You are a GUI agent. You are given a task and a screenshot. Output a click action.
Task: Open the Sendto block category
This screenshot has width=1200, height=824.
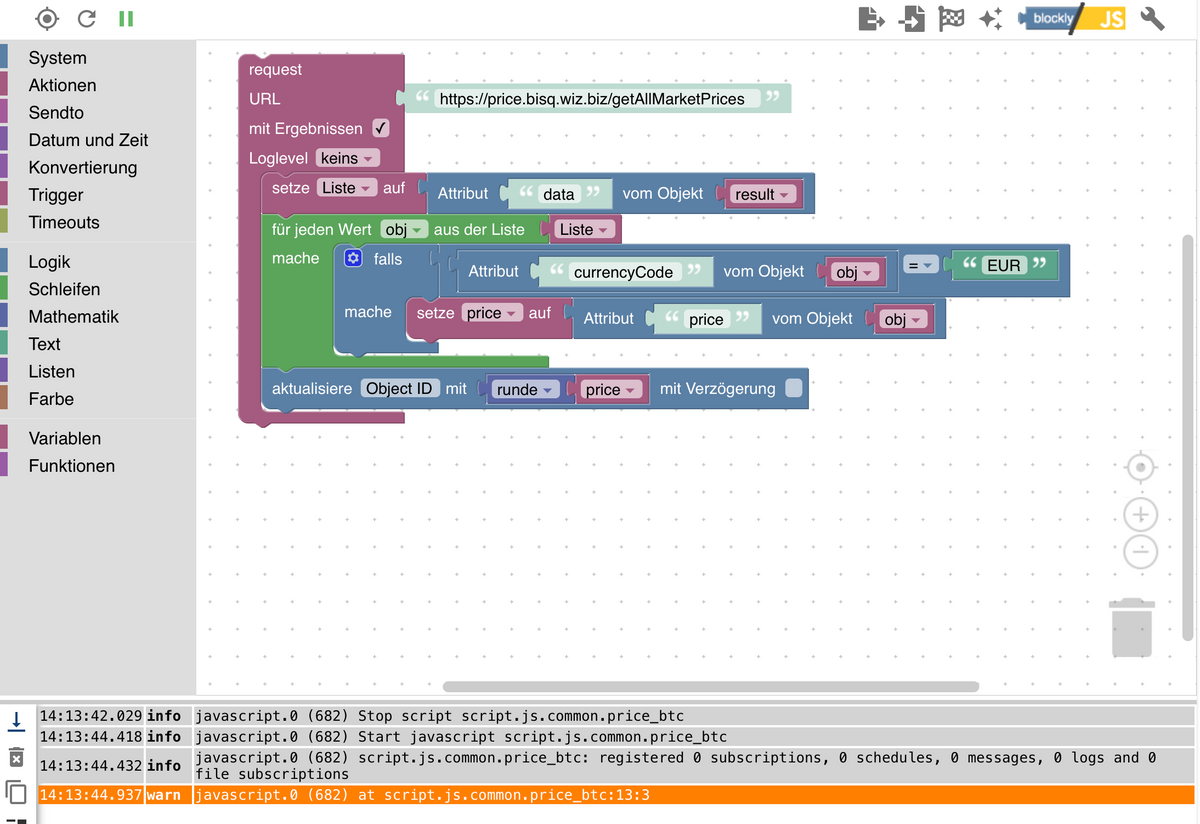[56, 113]
